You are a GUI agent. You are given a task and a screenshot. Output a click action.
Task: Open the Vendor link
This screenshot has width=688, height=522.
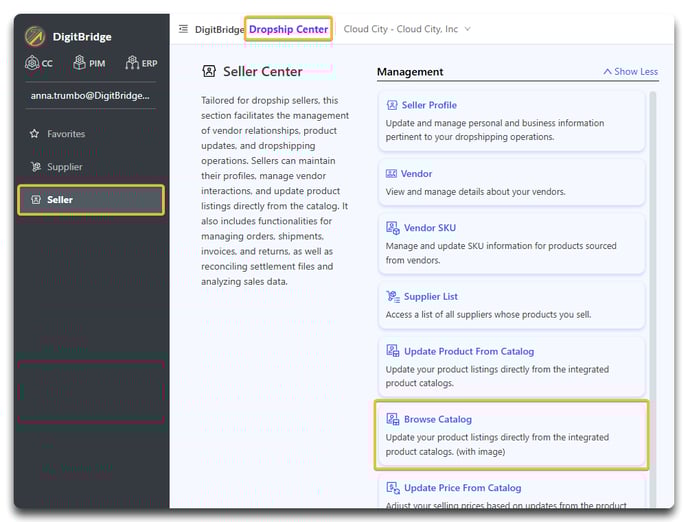click(416, 174)
